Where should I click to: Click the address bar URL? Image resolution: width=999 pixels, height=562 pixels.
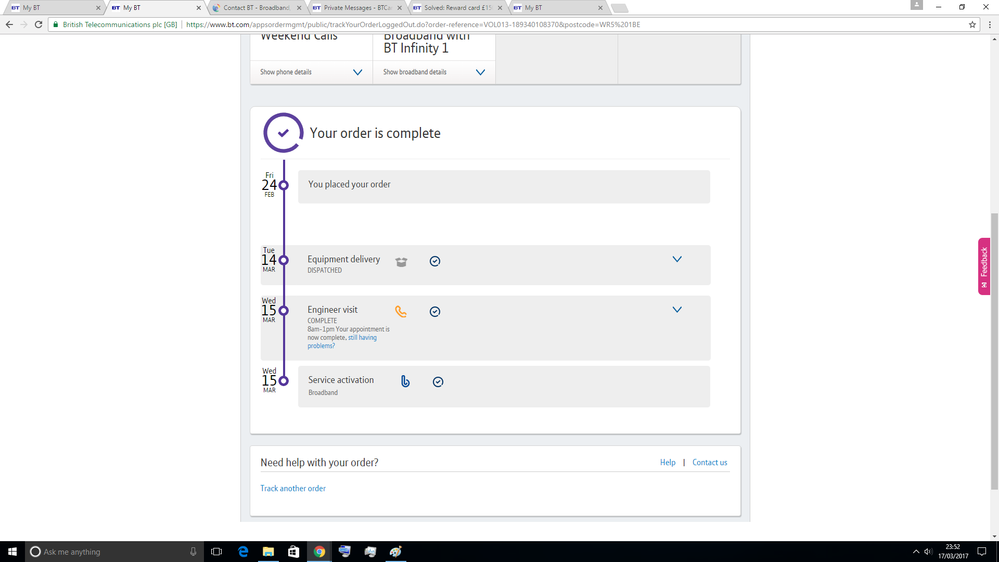pyautogui.click(x=413, y=24)
